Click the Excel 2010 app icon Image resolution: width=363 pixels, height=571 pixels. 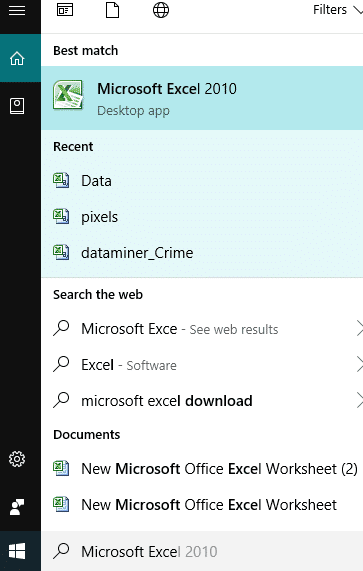pyautogui.click(x=68, y=95)
